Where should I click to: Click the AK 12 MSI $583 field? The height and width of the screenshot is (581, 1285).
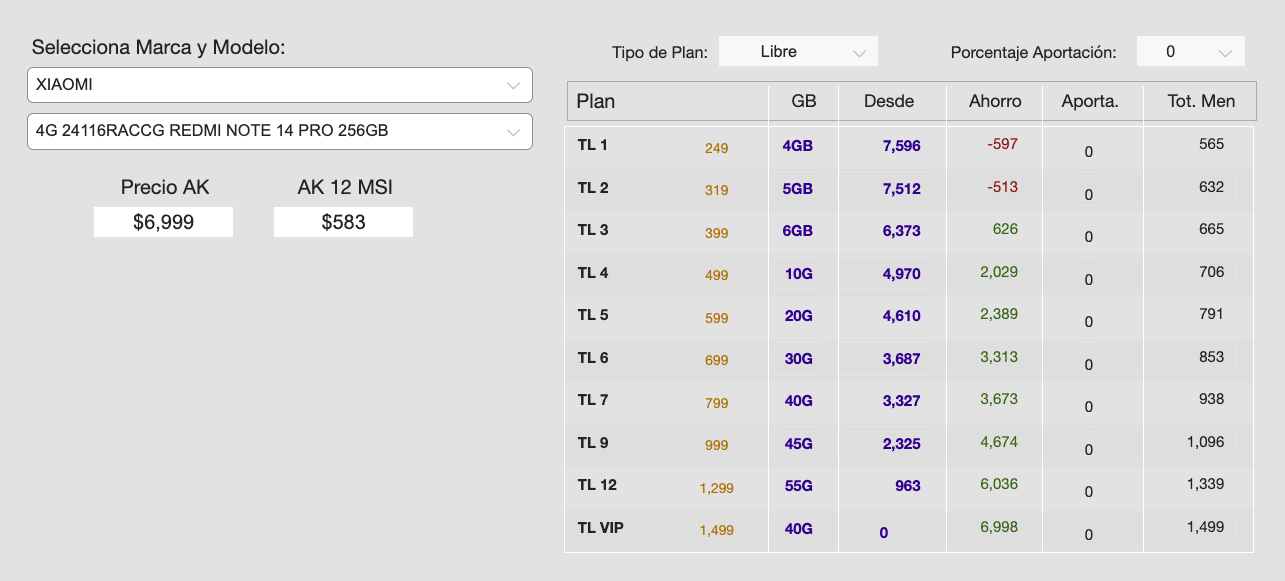(343, 222)
